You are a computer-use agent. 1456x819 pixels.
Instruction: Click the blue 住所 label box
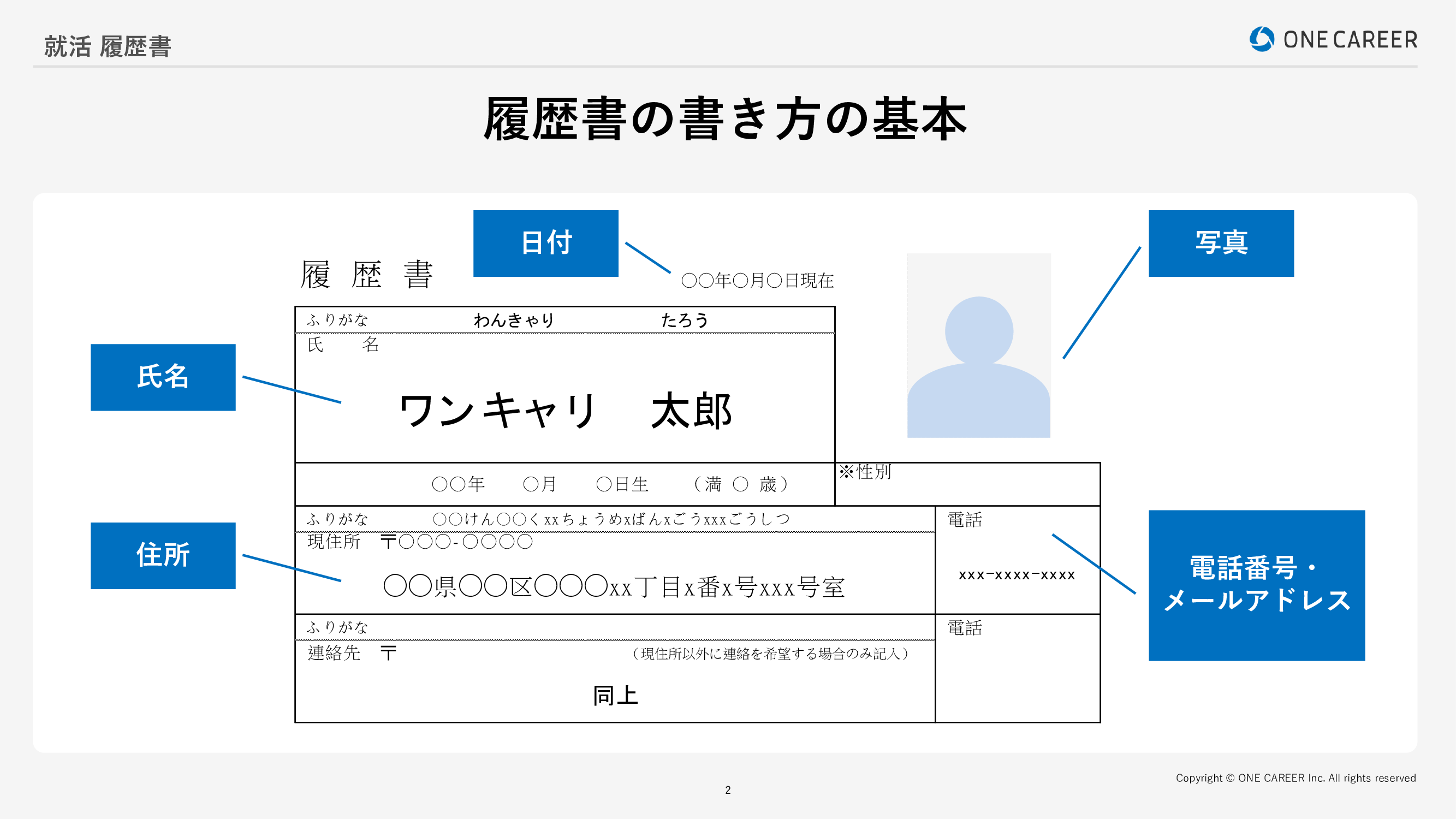(x=163, y=556)
